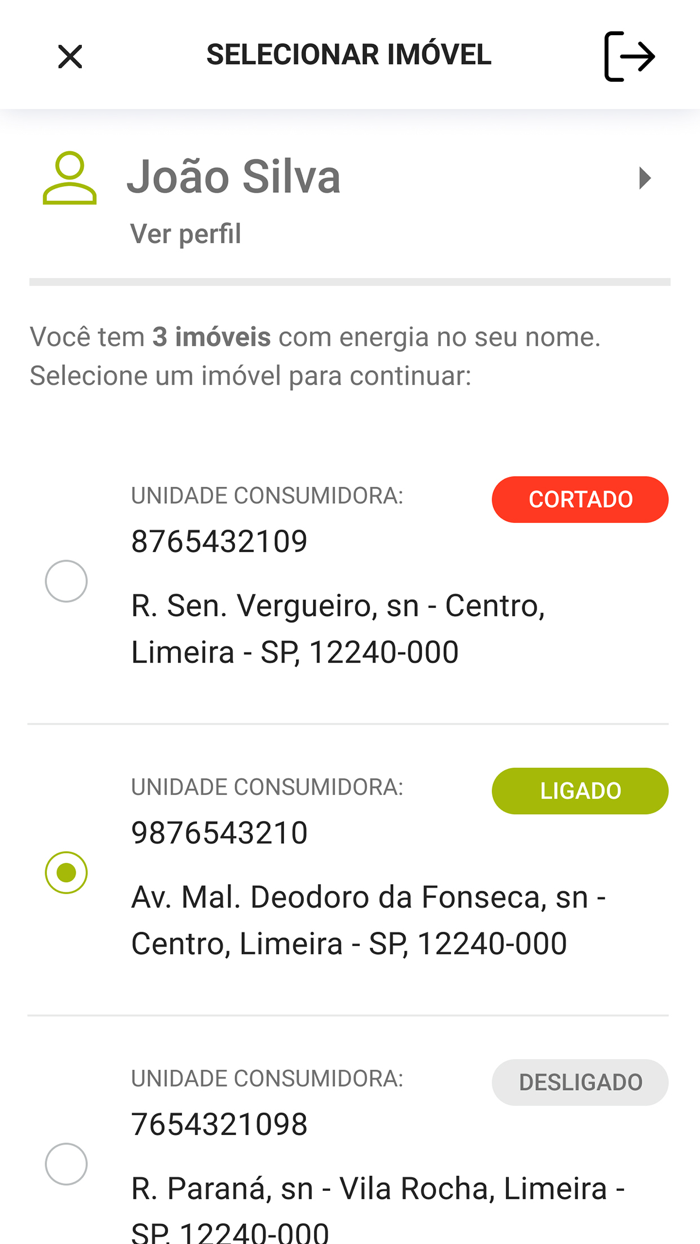Image resolution: width=700 pixels, height=1244 pixels.
Task: Tap the unit number 9876543210
Action: coord(219,832)
